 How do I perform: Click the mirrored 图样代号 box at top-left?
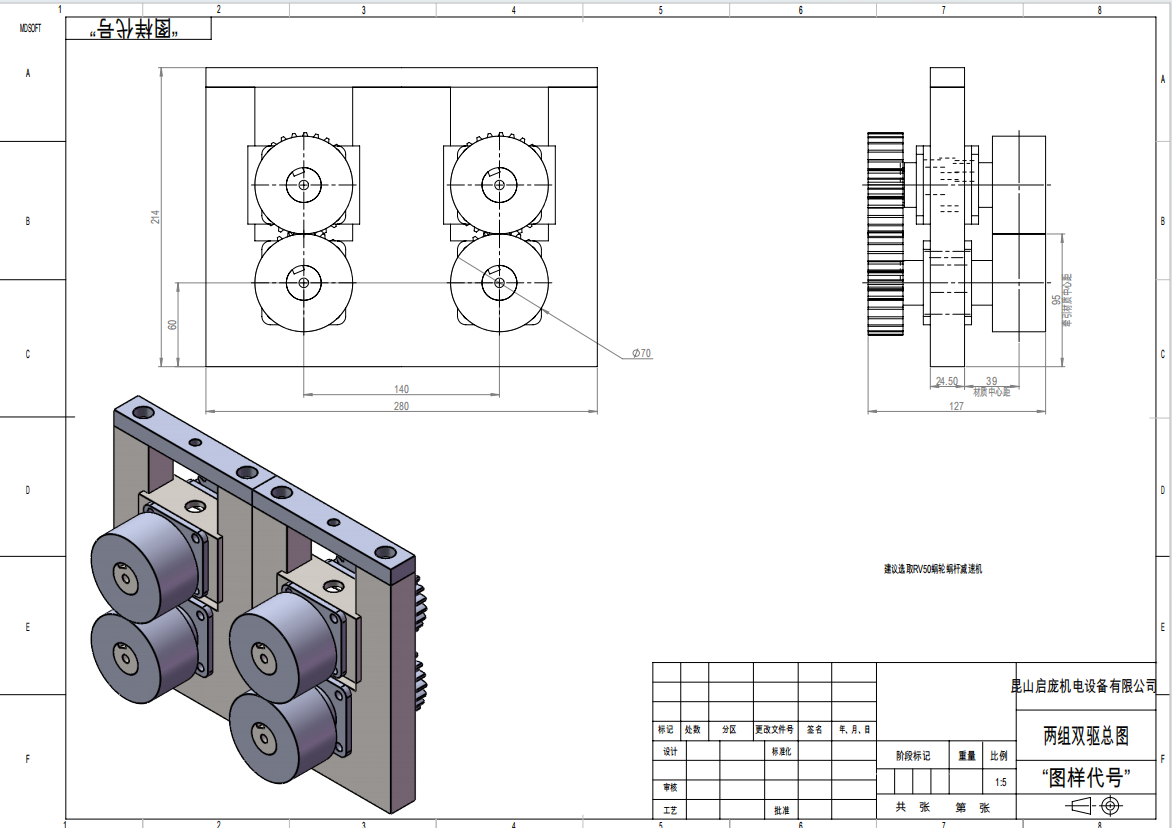138,29
